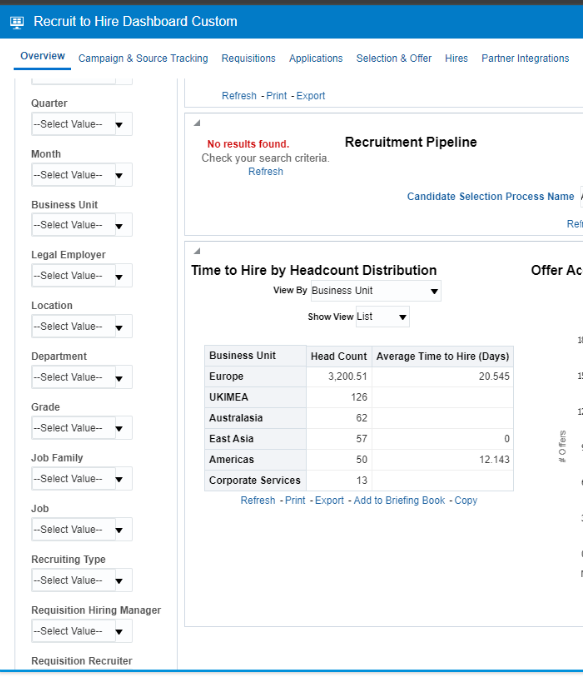
Task: Collapse the Recruitment Pipeline section triangle
Action: click(x=197, y=123)
